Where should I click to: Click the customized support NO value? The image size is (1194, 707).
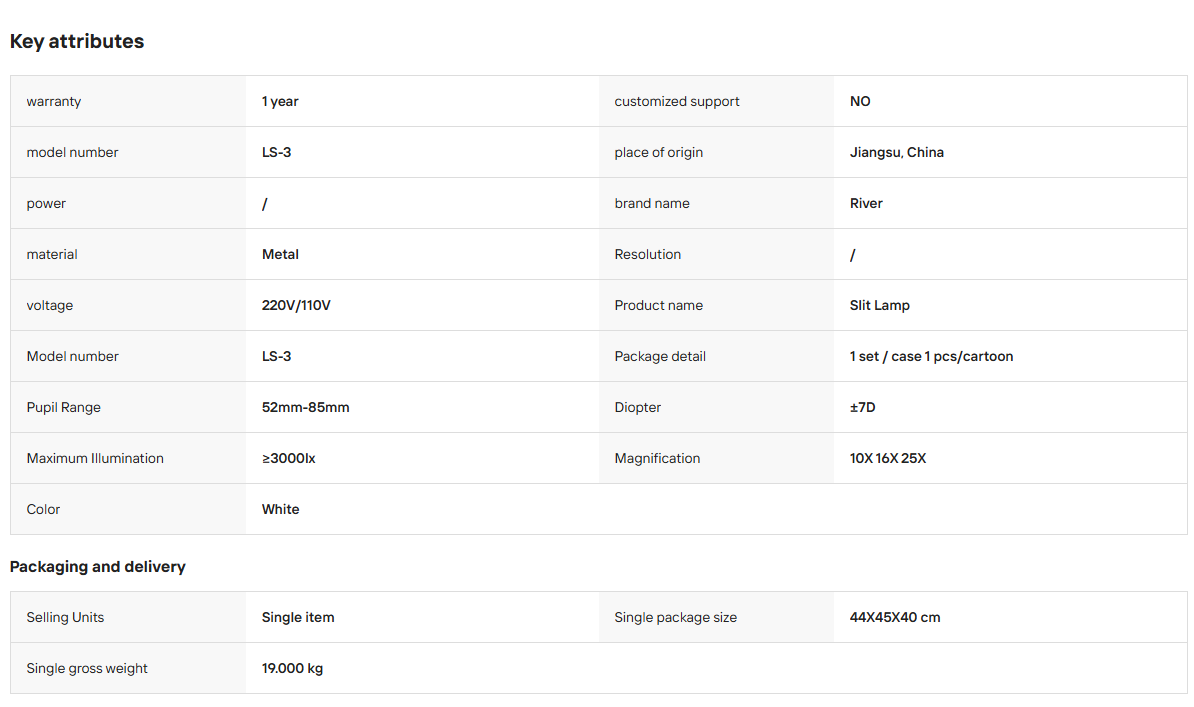point(860,101)
